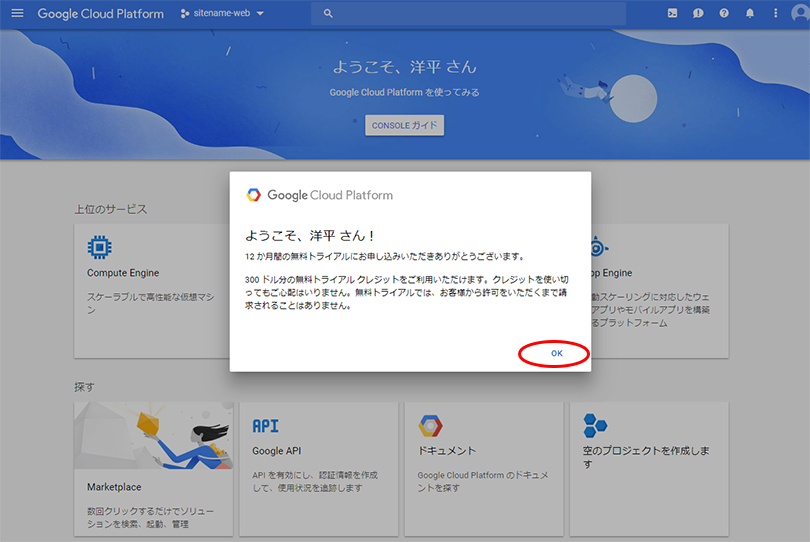Screen dimensions: 810x542
Task: Open the hamburger navigation menu
Action: click(17, 13)
